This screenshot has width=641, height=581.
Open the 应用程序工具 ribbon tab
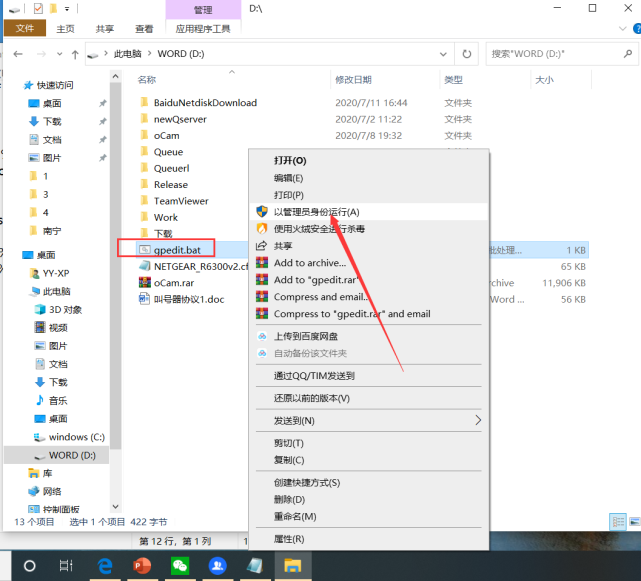[x=203, y=29]
